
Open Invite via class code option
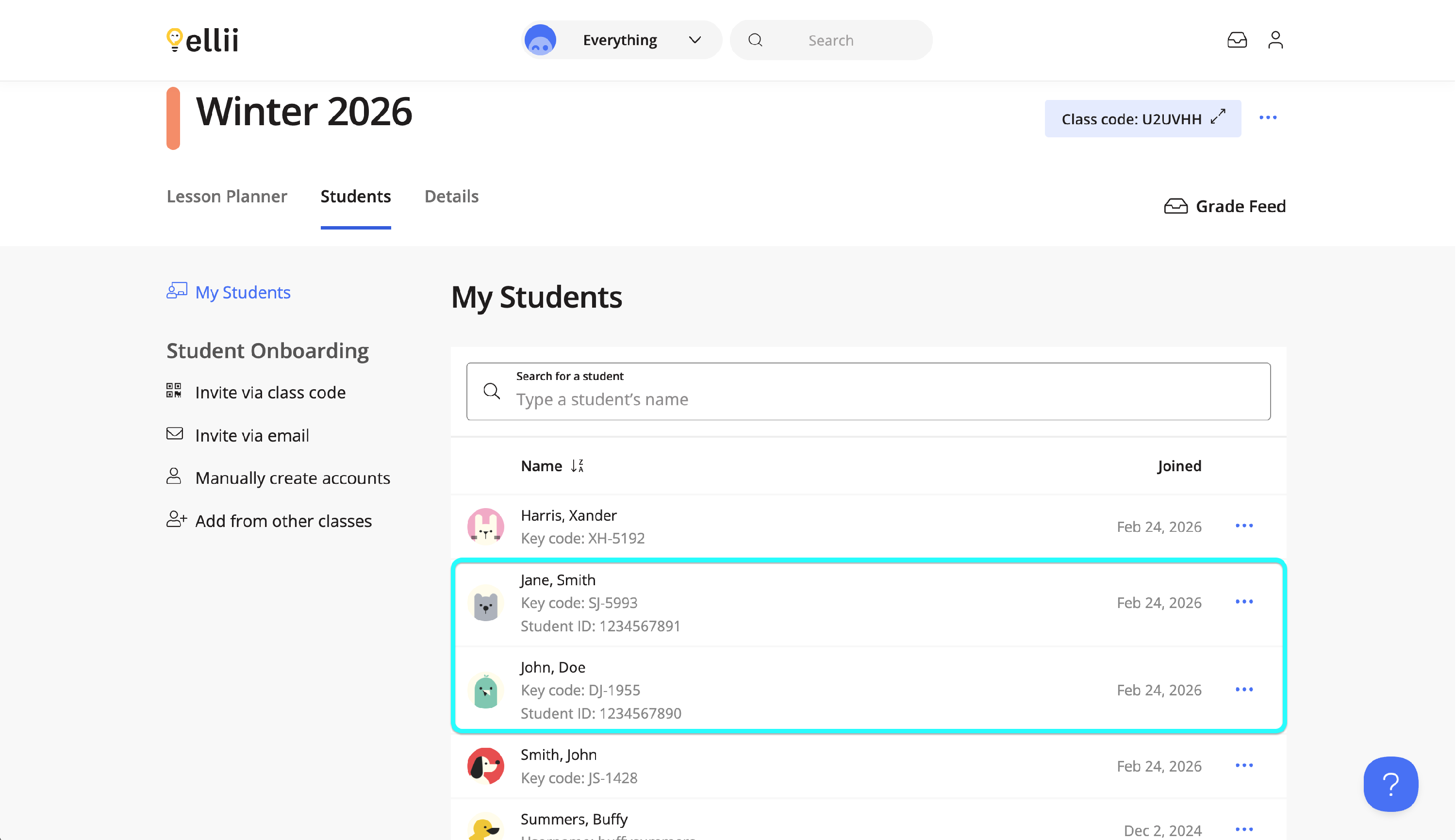coord(270,392)
